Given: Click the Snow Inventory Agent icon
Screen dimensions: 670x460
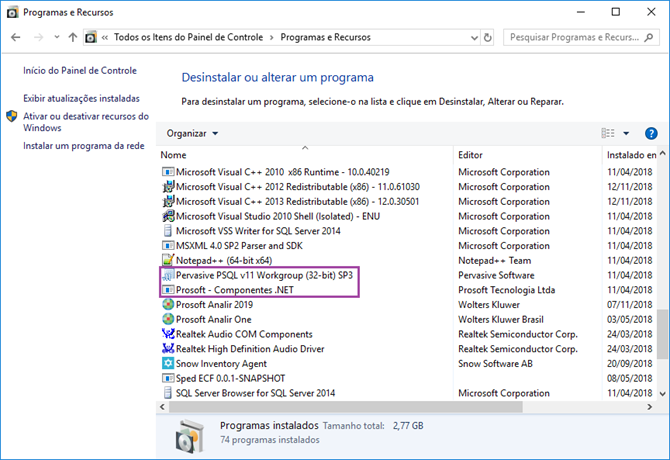Looking at the screenshot, I should coord(168,363).
